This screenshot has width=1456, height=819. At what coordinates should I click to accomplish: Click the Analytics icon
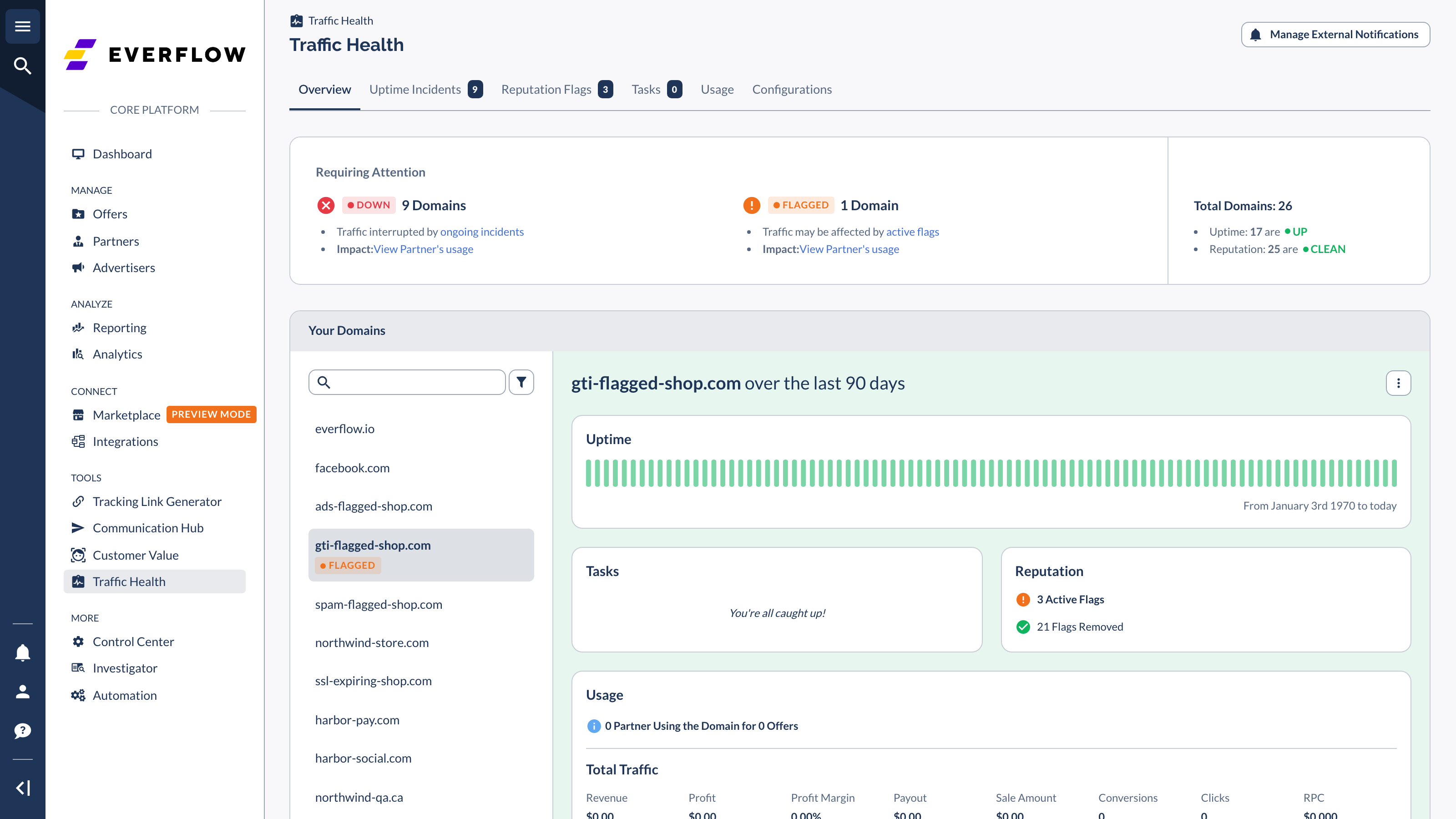(78, 354)
